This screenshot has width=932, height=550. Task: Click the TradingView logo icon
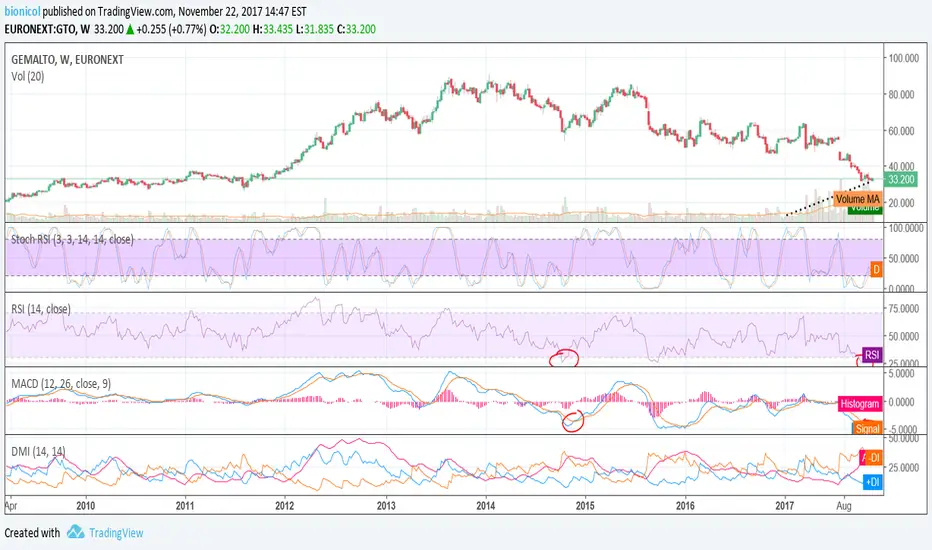point(75,532)
